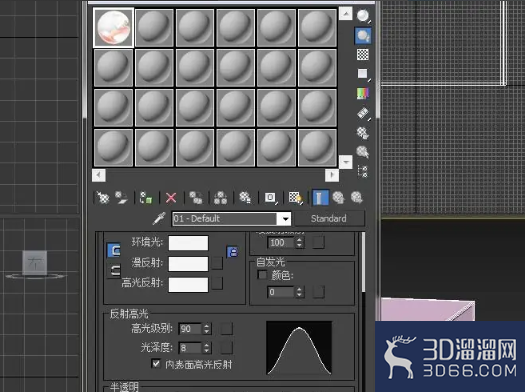Open Sample UV Tiling flyout
525x392 pixels.
click(363, 74)
